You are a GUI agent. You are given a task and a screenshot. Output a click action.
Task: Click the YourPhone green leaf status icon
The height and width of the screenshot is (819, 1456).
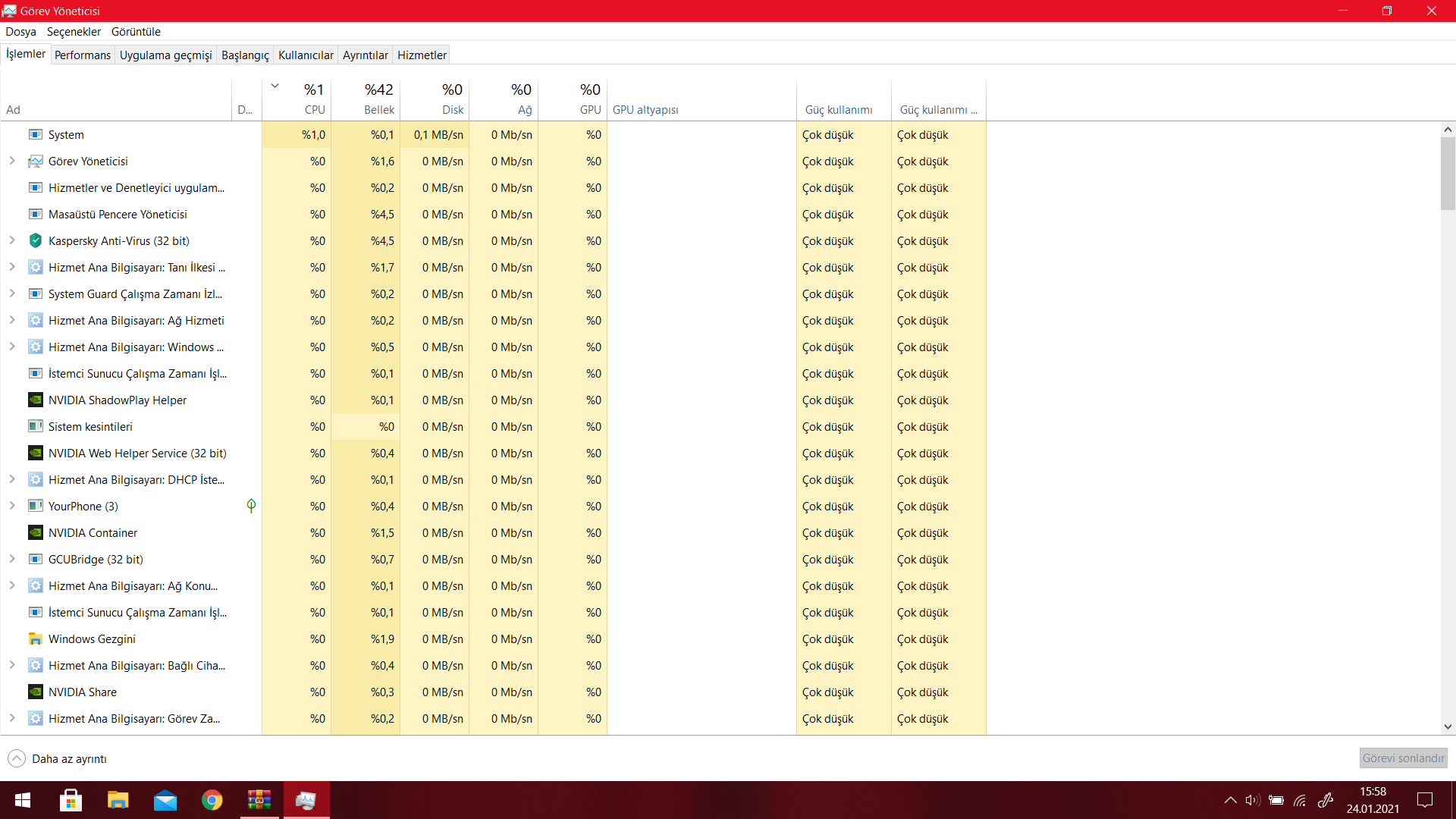coord(251,506)
